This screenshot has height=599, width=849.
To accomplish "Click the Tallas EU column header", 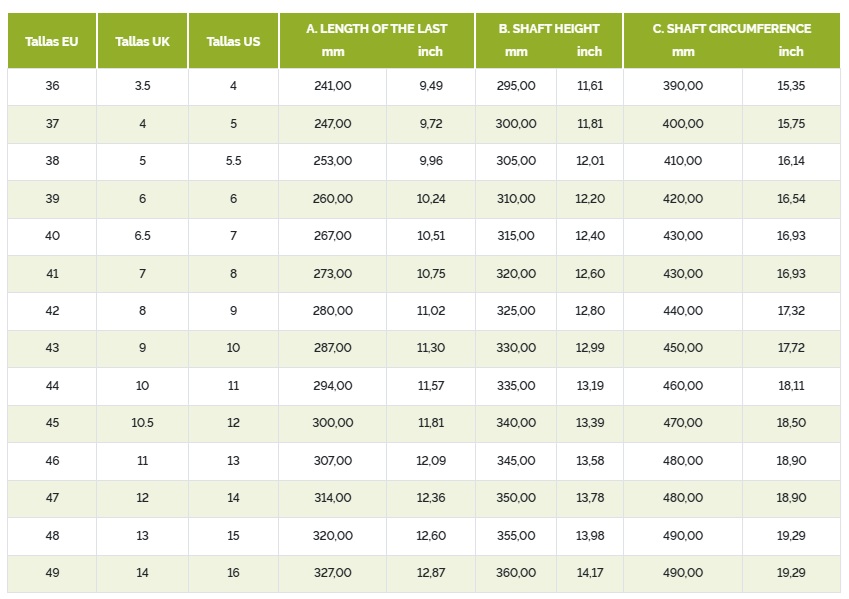I will pos(52,41).
